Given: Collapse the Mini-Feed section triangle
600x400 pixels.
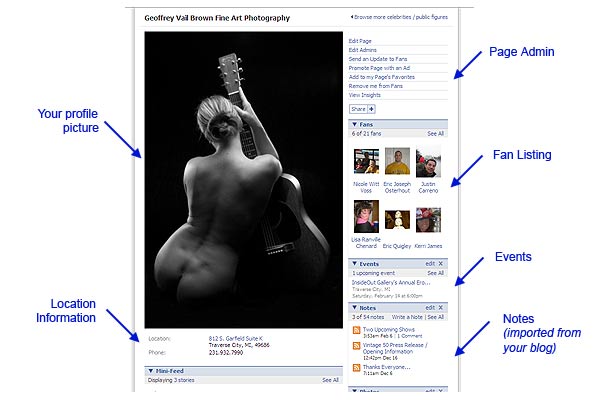Looking at the screenshot, I should point(151,371).
